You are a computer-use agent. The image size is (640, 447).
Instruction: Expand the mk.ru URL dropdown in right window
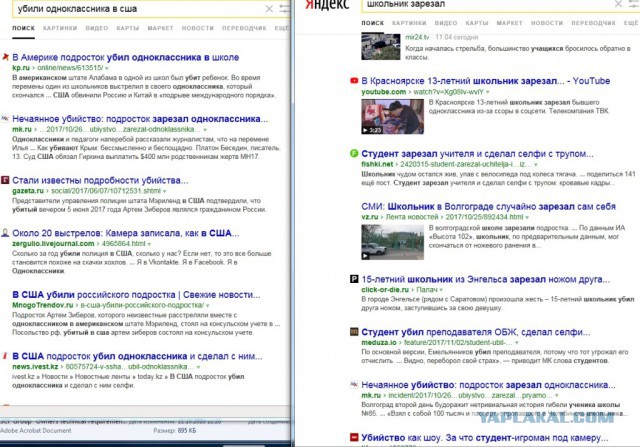tap(556, 396)
